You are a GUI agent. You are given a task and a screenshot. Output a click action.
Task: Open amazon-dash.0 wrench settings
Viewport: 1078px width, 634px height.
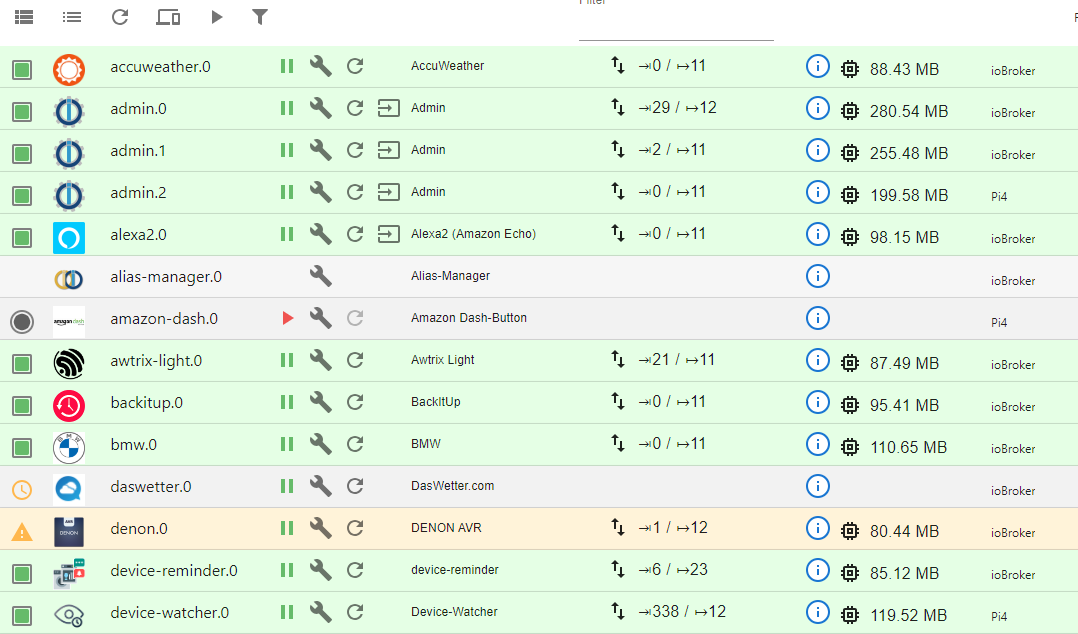pos(320,318)
